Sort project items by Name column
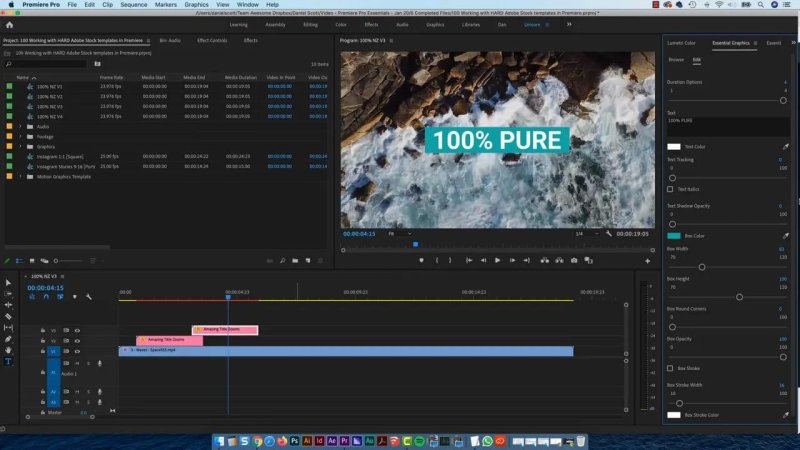The image size is (800, 450). pos(22,78)
